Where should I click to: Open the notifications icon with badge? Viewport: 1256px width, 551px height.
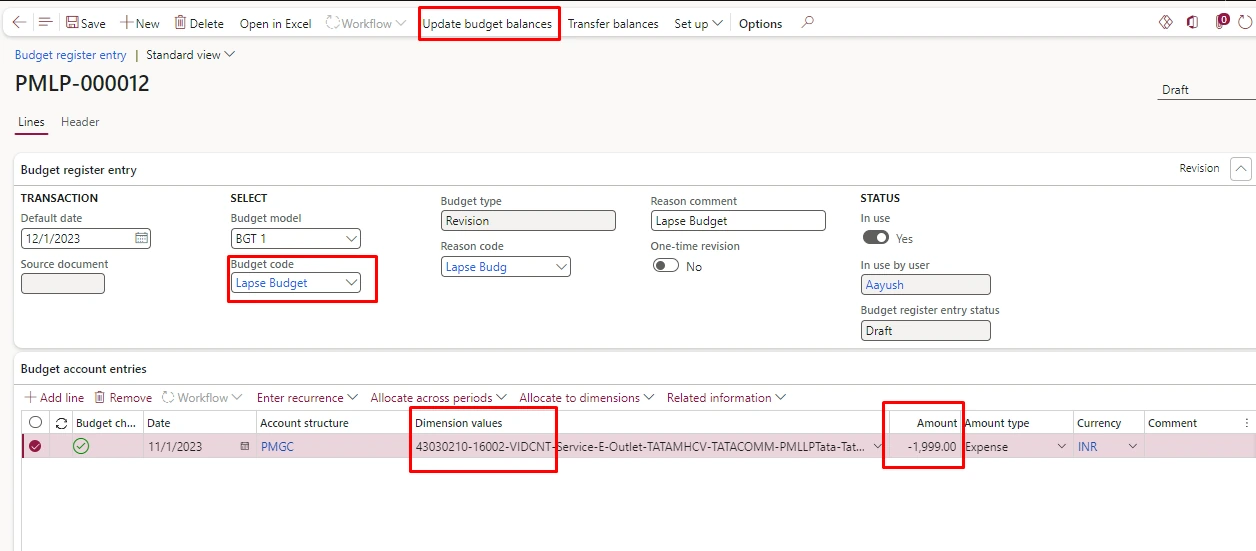(x=1222, y=21)
